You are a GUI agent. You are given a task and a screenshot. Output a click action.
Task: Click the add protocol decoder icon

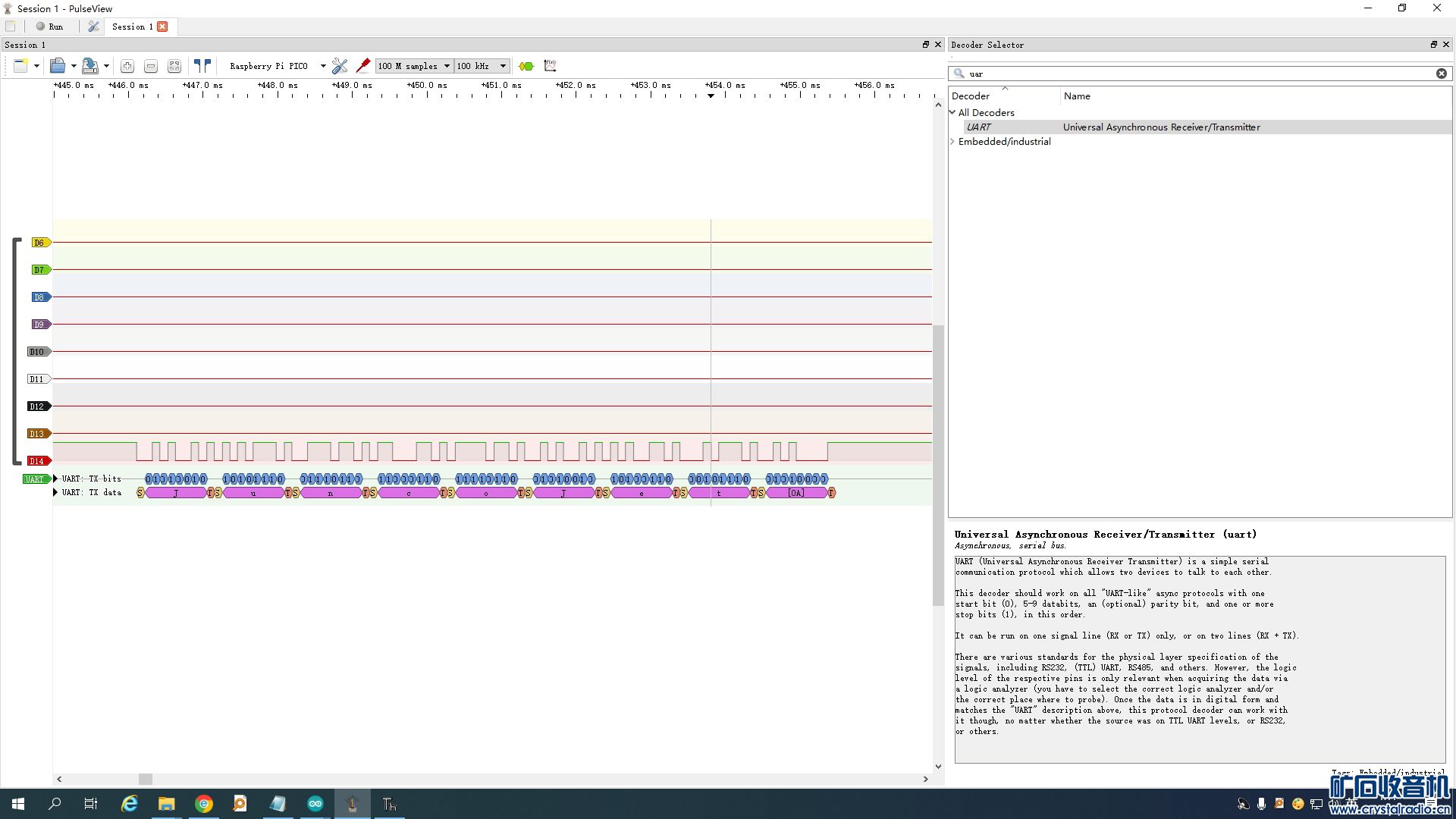tap(526, 66)
